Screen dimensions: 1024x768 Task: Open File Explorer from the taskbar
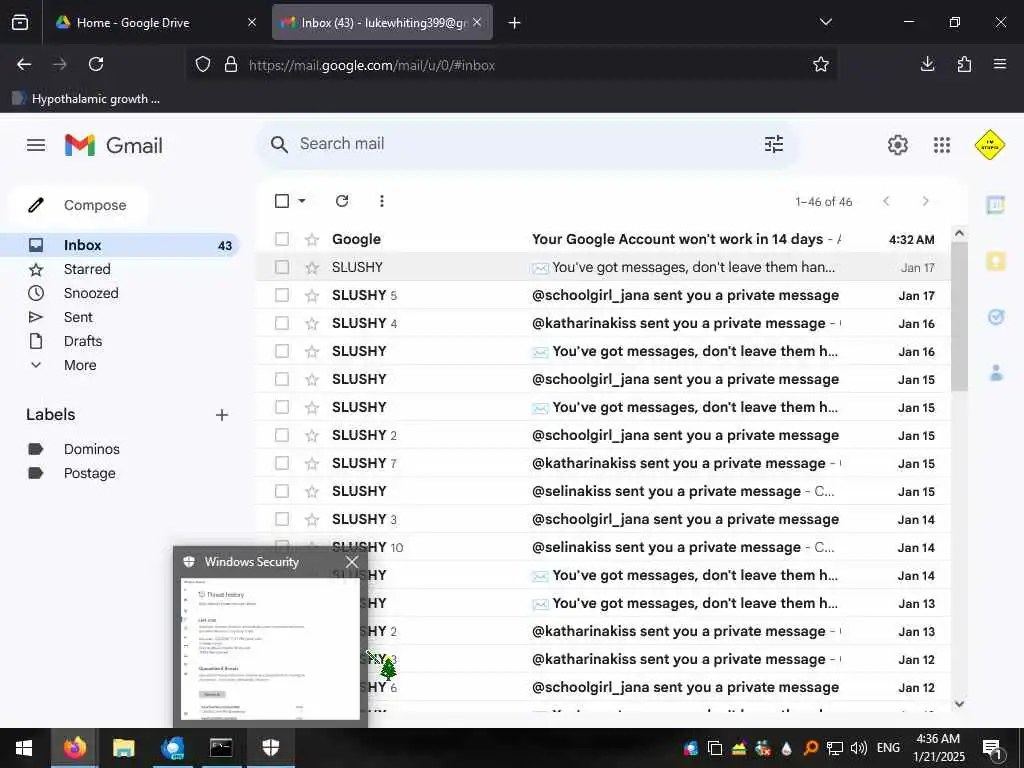(x=123, y=748)
